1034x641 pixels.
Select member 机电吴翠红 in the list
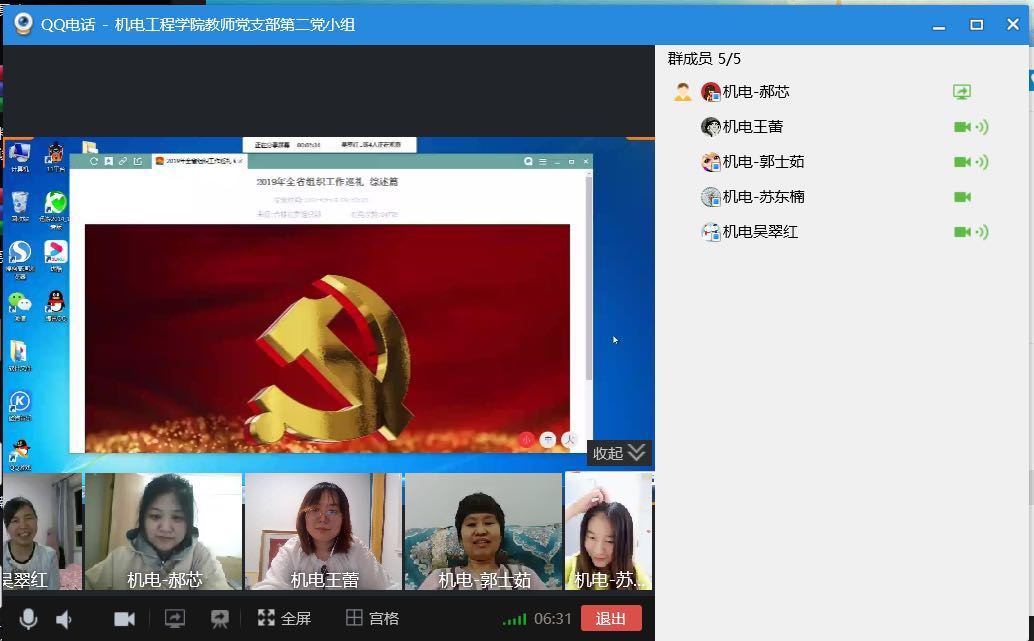760,232
